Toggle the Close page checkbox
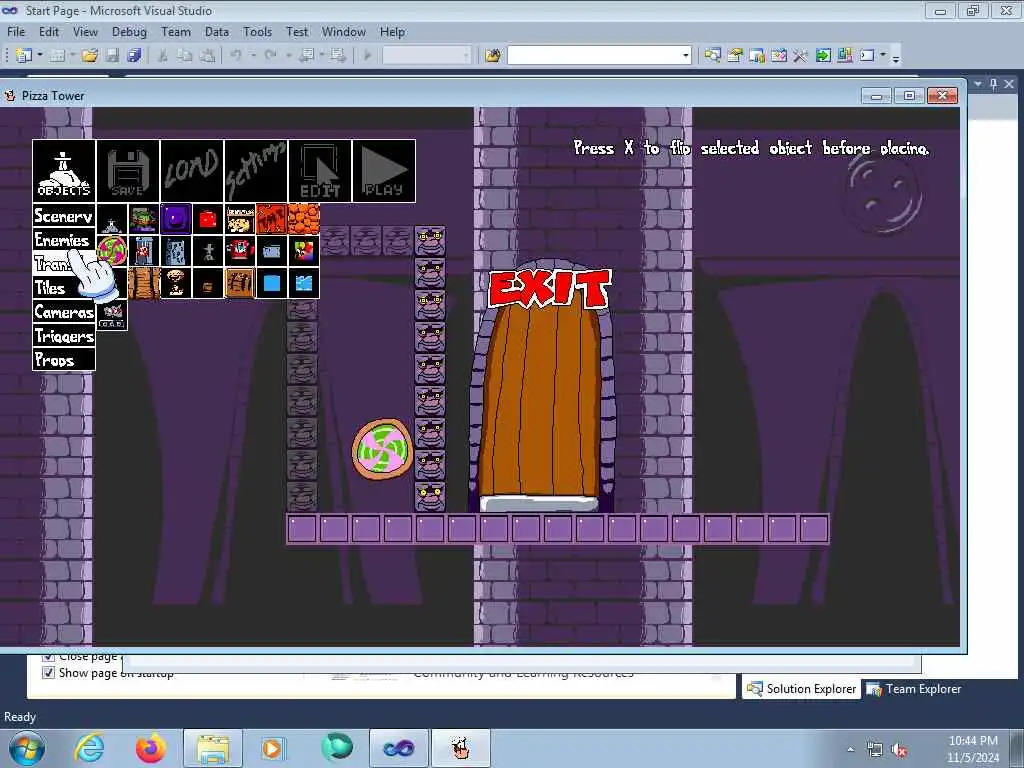 click(x=48, y=656)
